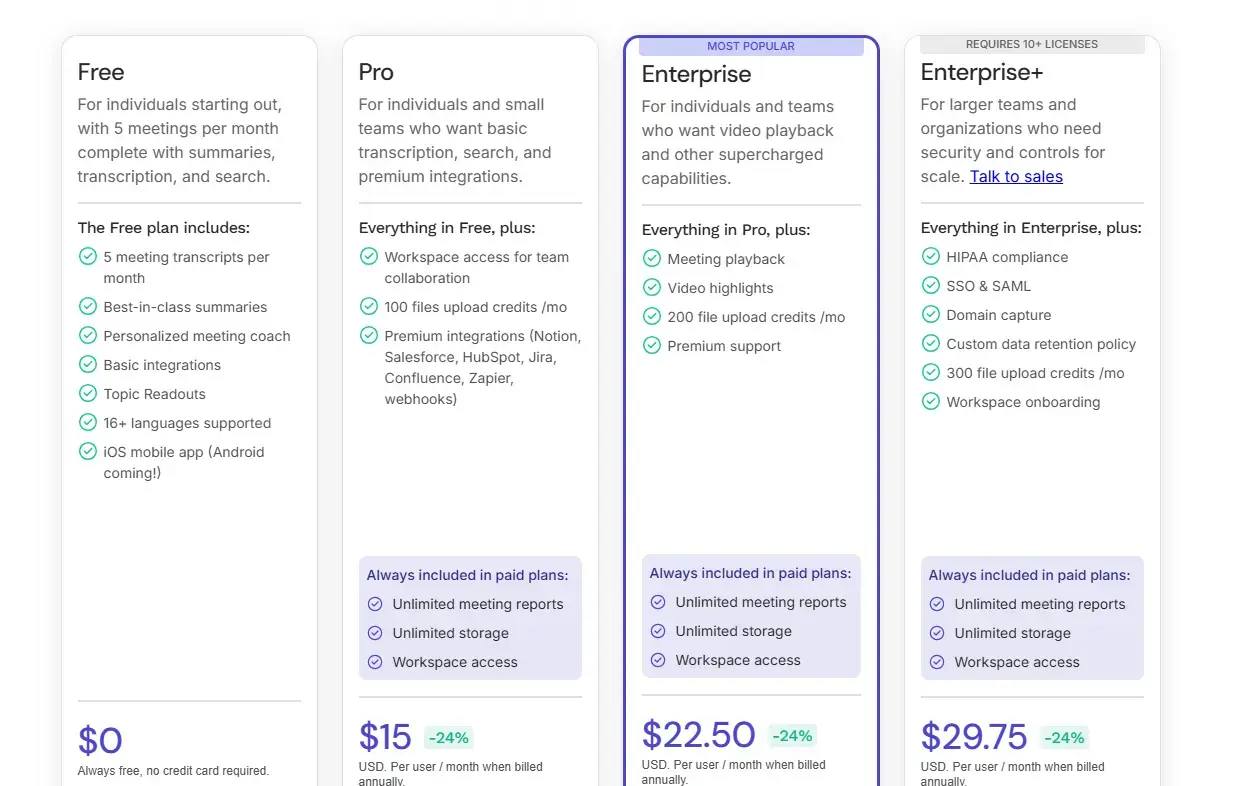This screenshot has width=1249, height=786.
Task: Click the checkmark beside Topic Readouts
Action: pyautogui.click(x=87, y=394)
